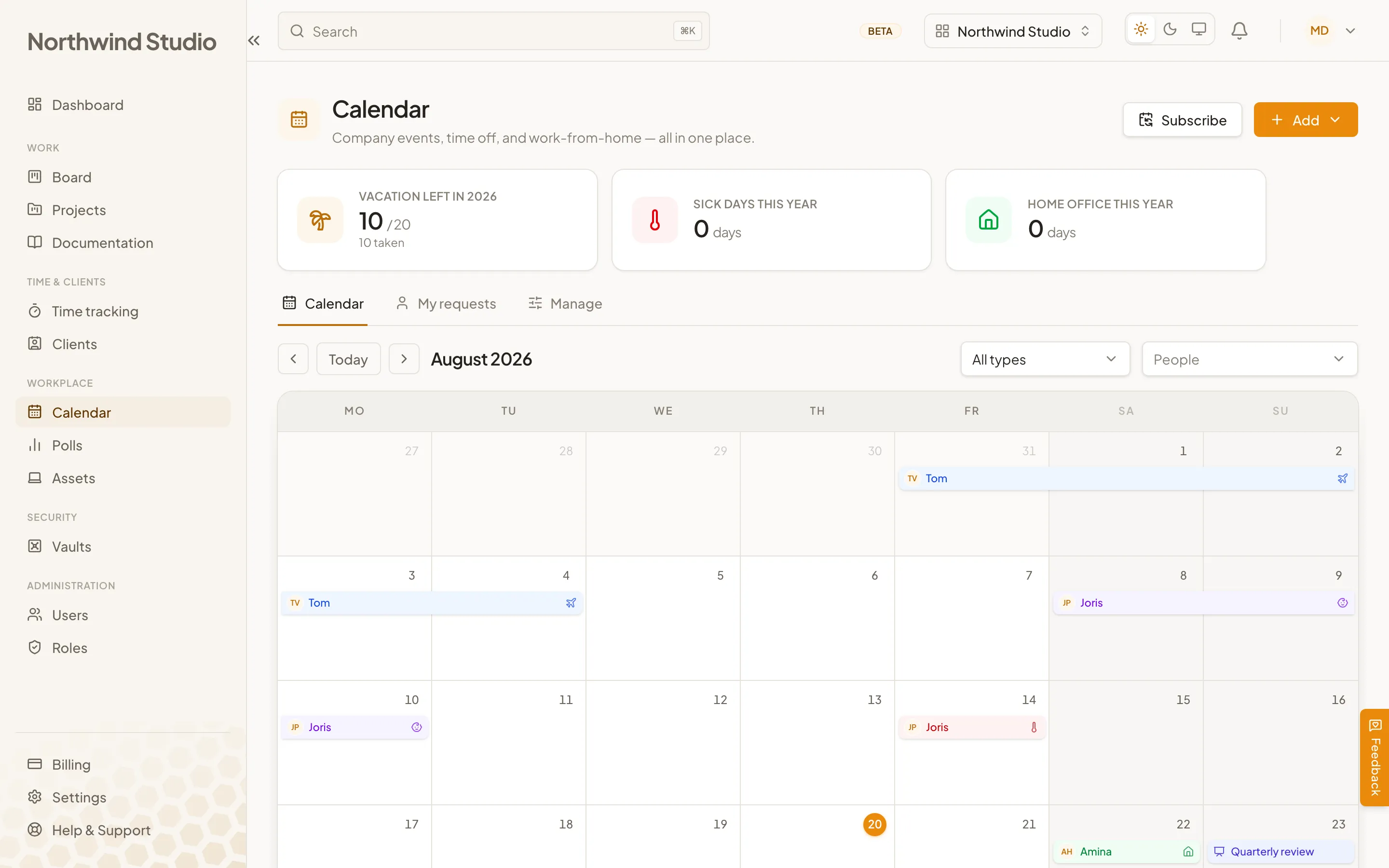Switch to the Manage tab
This screenshot has height=868, width=1389.
[x=565, y=304]
